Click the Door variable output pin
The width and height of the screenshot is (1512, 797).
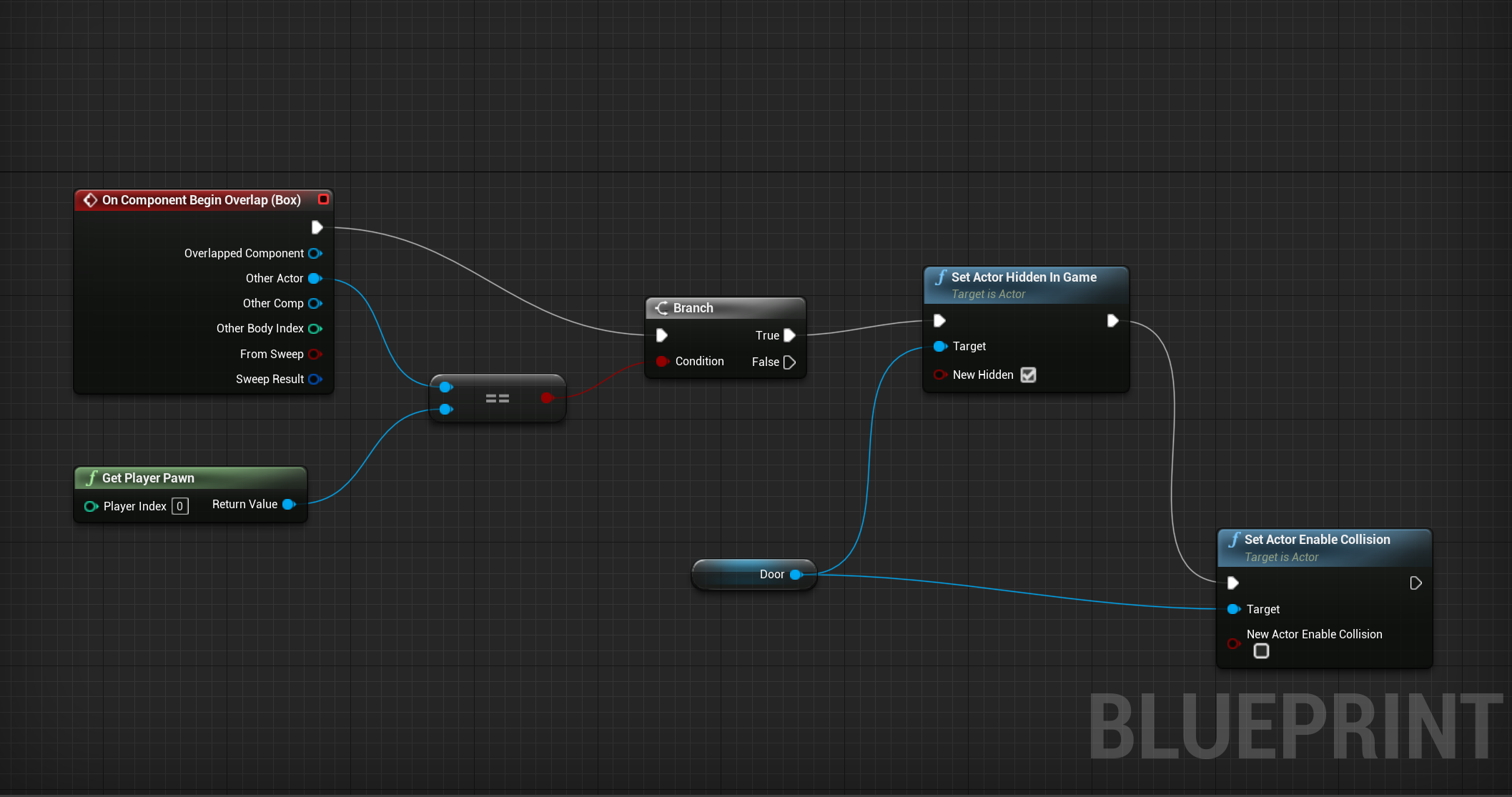coord(796,575)
